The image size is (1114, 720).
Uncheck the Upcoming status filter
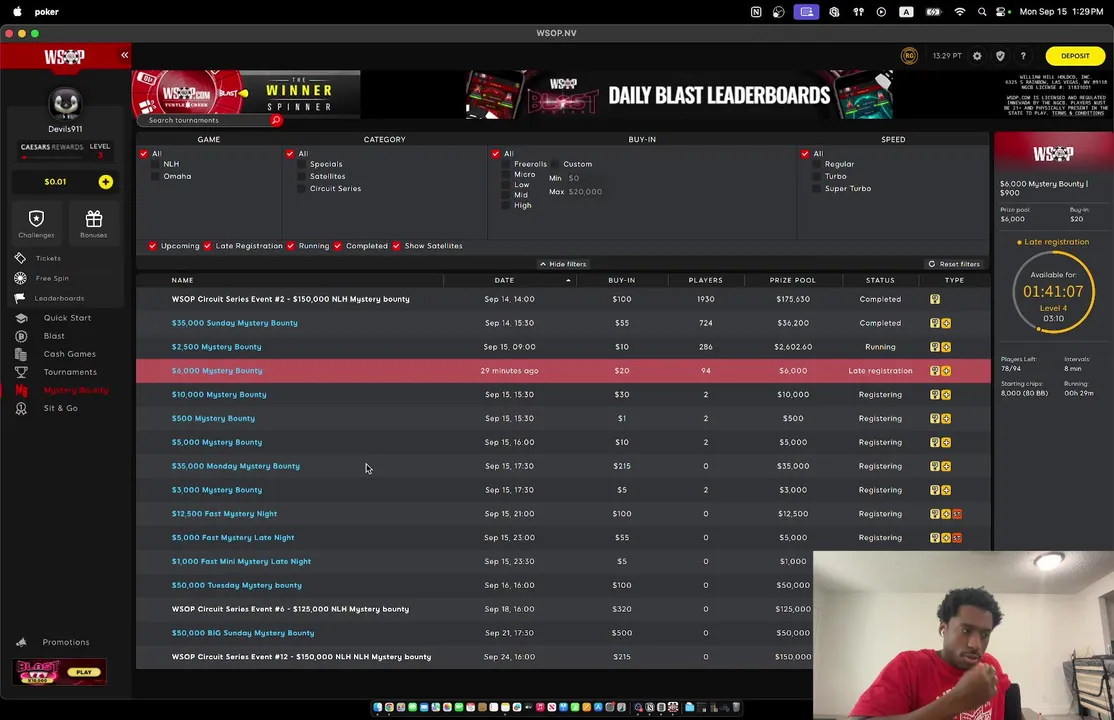coord(152,246)
